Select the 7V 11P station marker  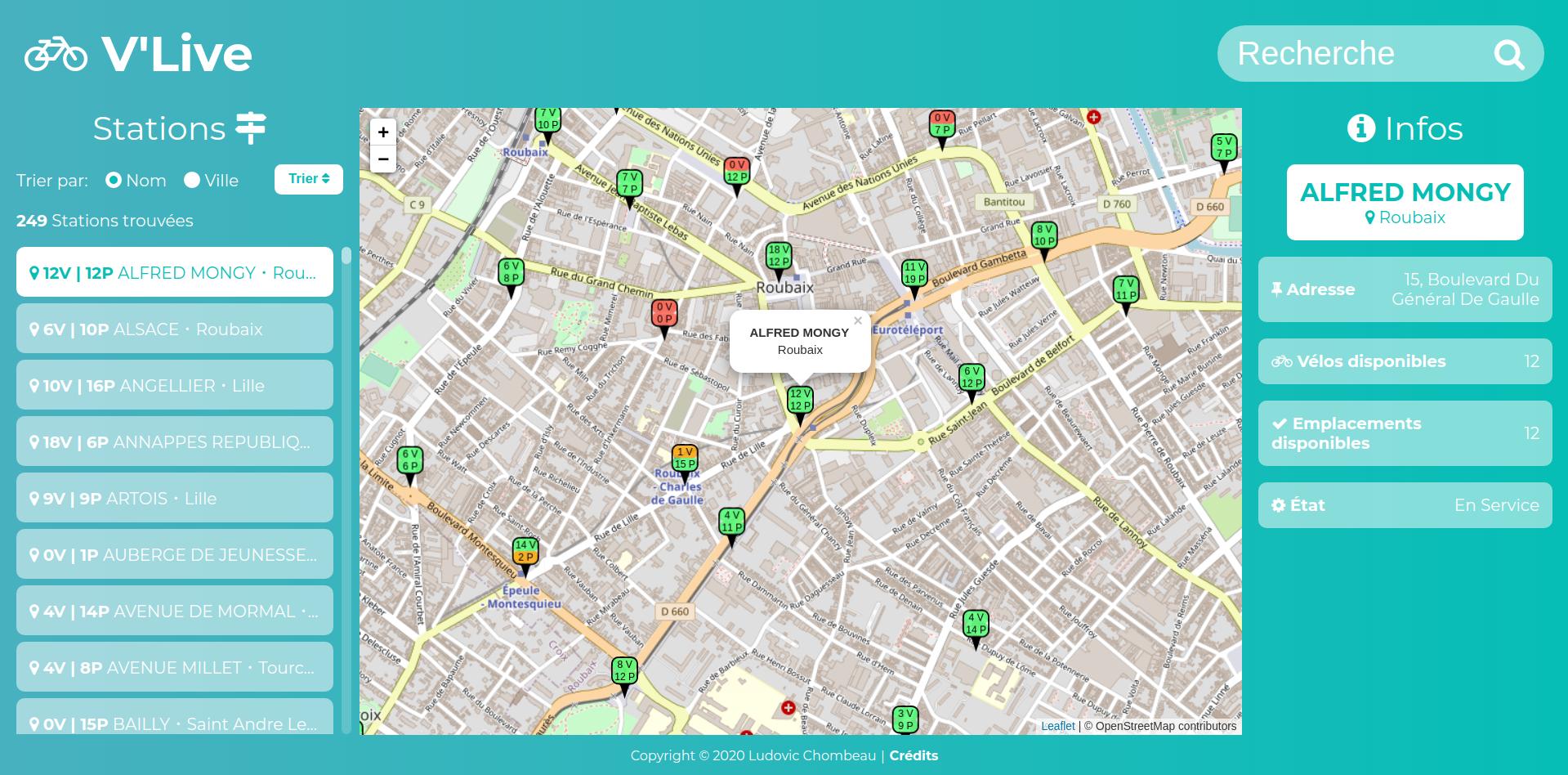(1126, 295)
